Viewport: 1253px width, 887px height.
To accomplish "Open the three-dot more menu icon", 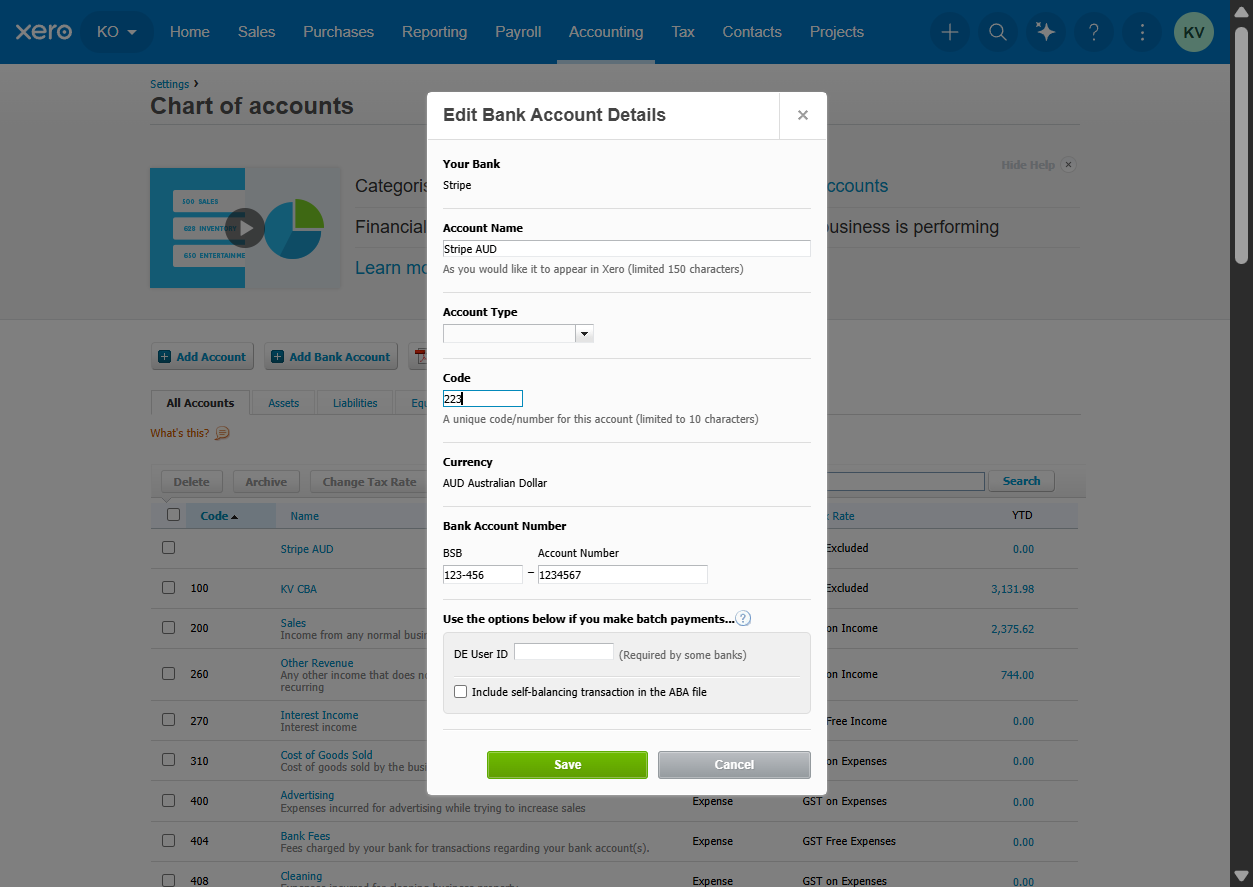I will coord(1142,32).
